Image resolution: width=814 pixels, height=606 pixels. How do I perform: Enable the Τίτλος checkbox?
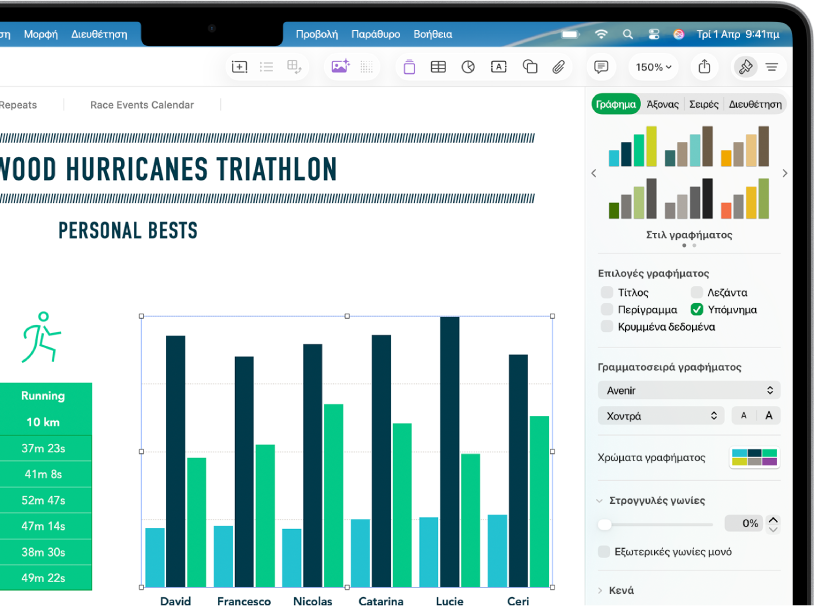pos(606,292)
